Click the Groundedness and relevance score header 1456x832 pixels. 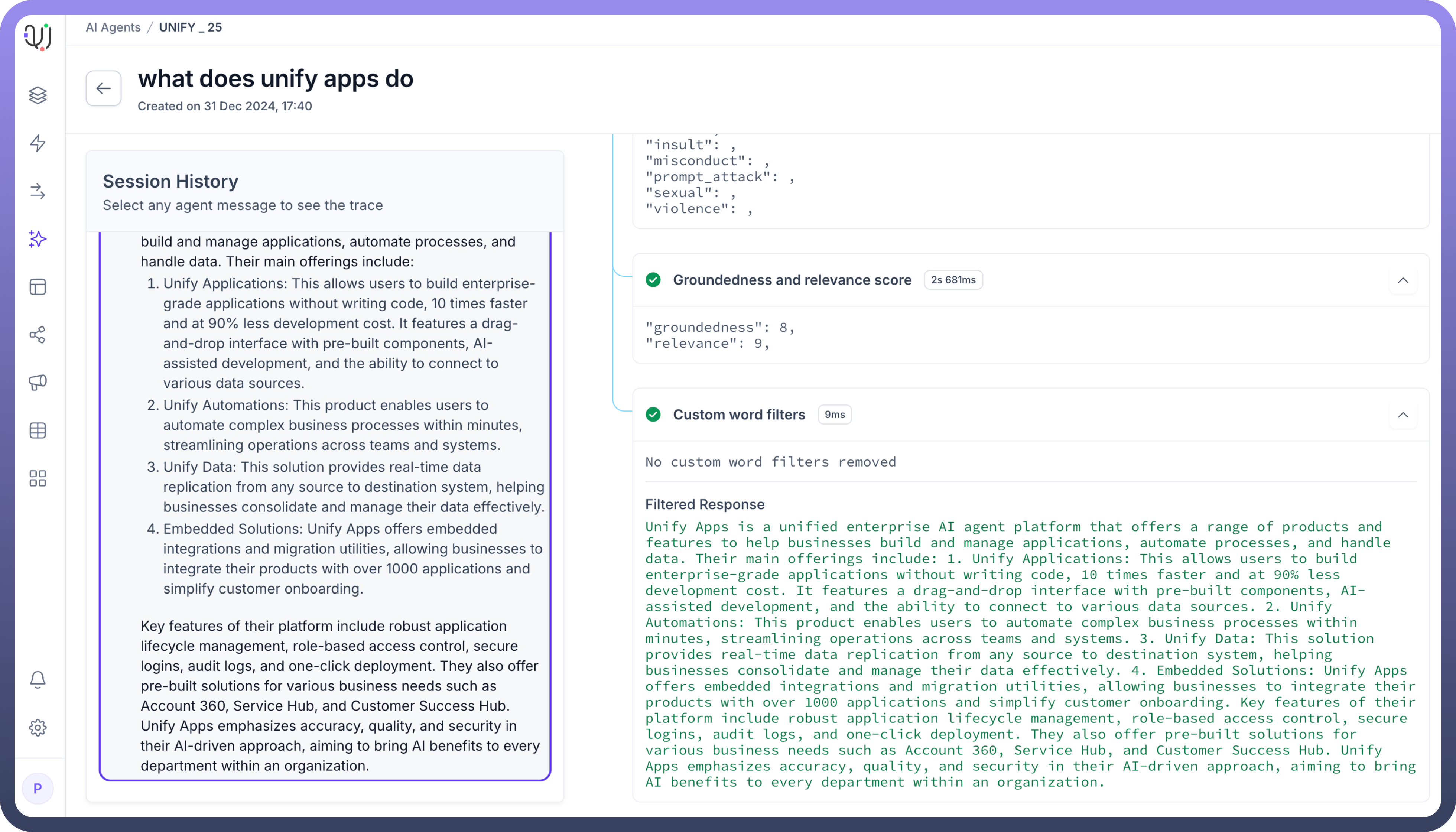click(x=792, y=280)
